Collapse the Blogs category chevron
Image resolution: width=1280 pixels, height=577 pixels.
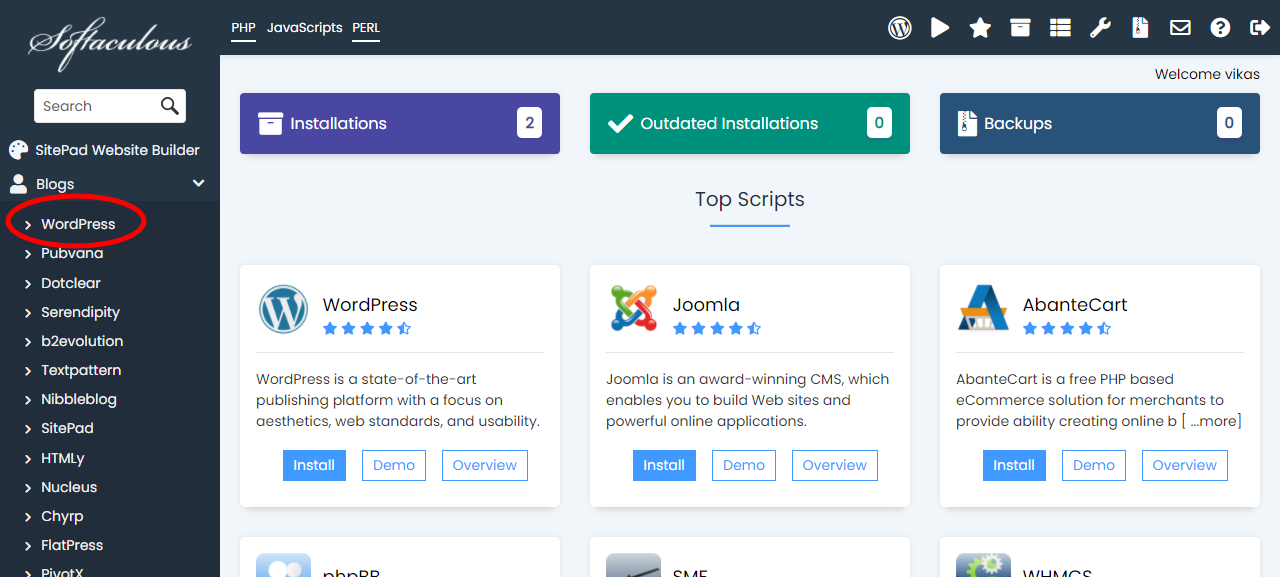[198, 183]
